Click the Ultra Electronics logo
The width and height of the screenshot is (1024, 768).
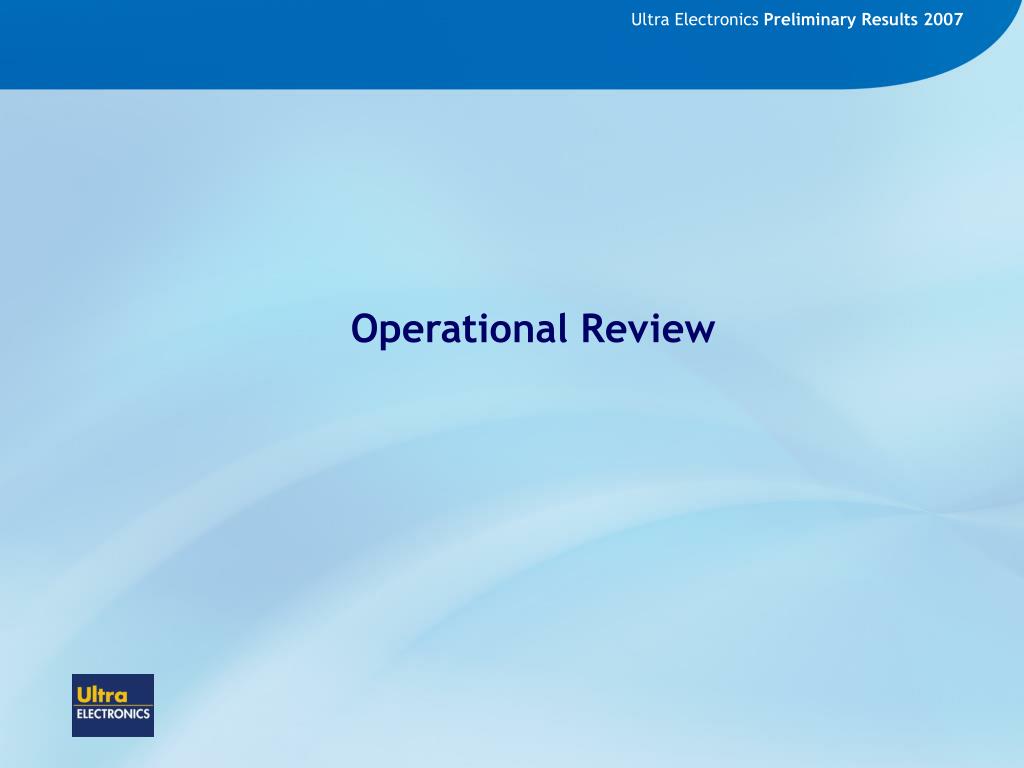coord(113,705)
